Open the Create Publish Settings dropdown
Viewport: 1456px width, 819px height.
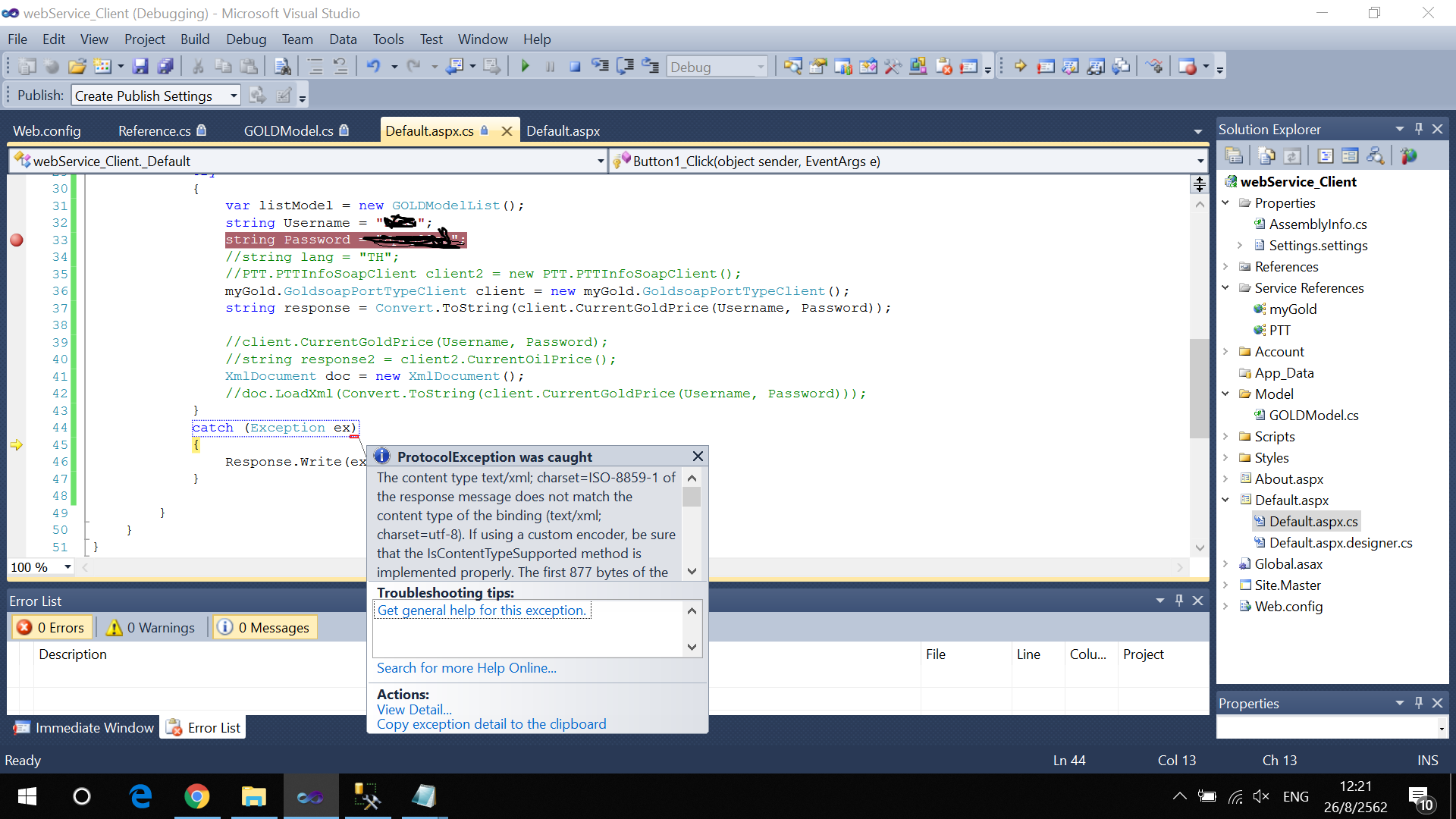pyautogui.click(x=234, y=96)
